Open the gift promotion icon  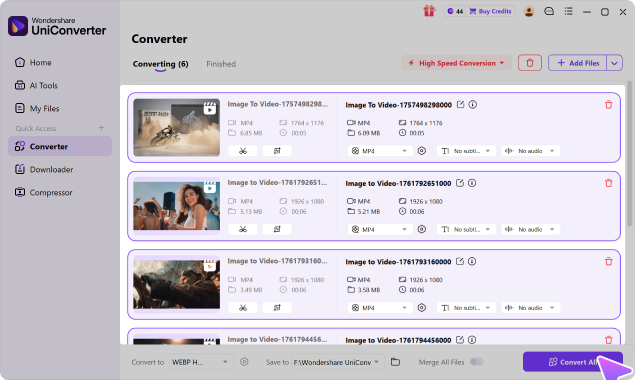coord(429,11)
